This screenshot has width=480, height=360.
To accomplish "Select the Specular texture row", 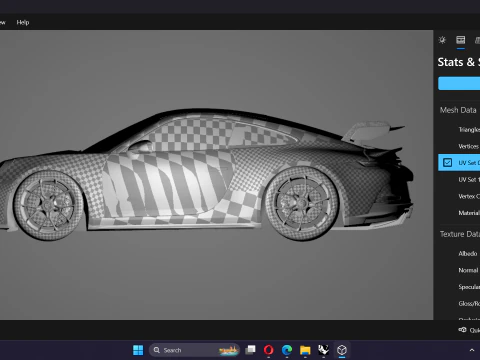I will 469,287.
